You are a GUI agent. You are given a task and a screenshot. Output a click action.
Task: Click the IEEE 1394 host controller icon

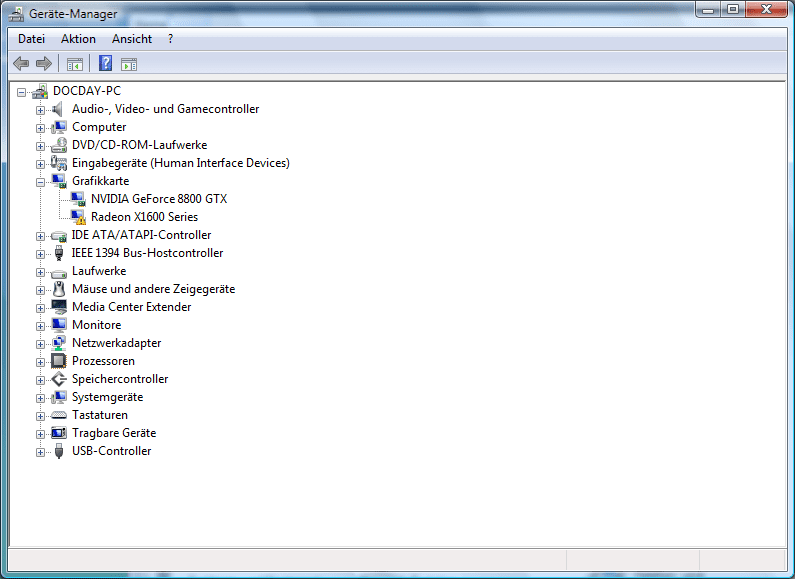(x=59, y=253)
